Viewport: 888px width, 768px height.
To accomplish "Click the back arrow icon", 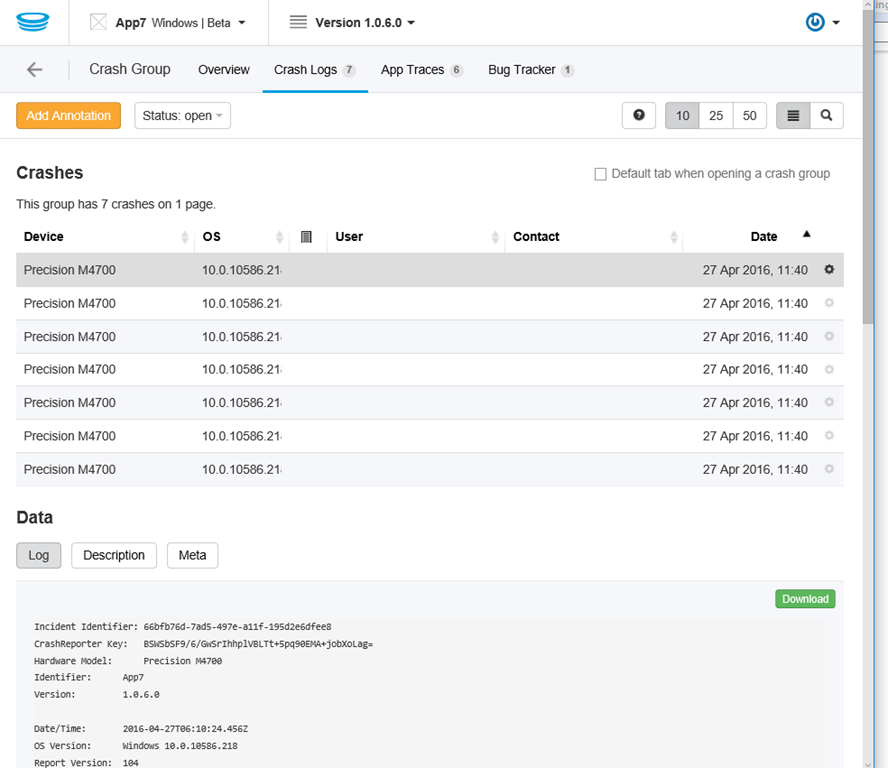I will (35, 70).
